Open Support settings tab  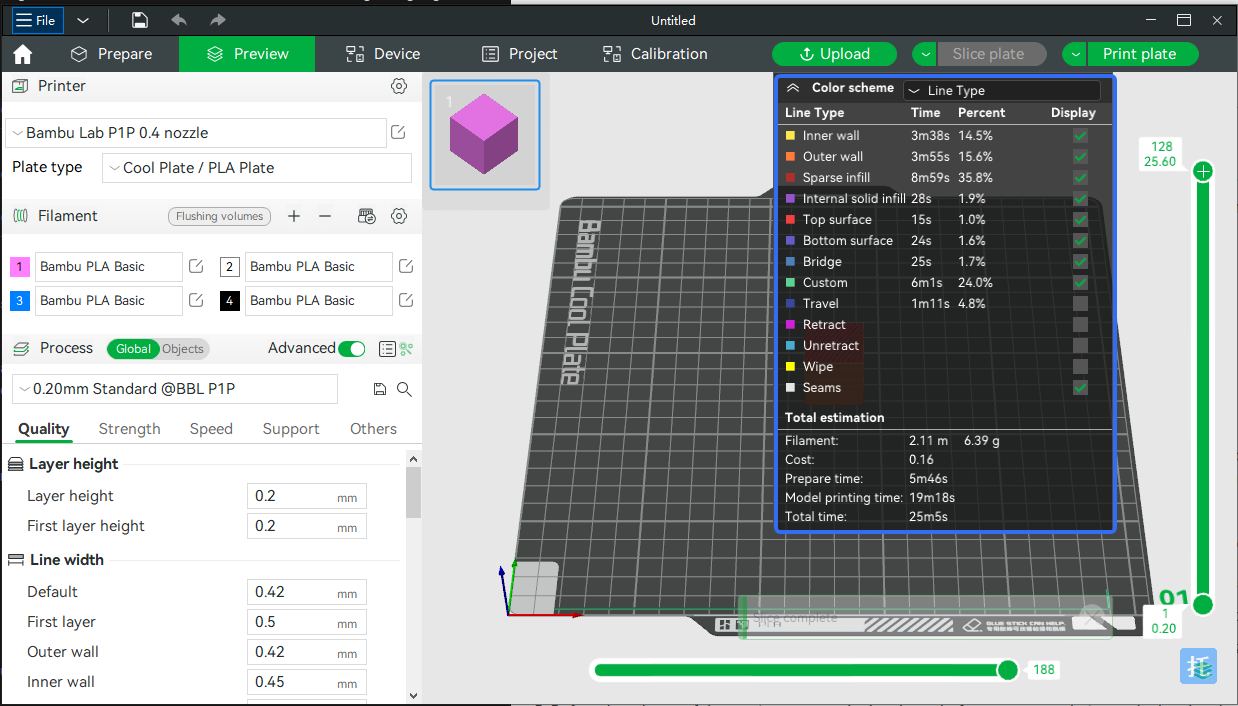tap(291, 429)
